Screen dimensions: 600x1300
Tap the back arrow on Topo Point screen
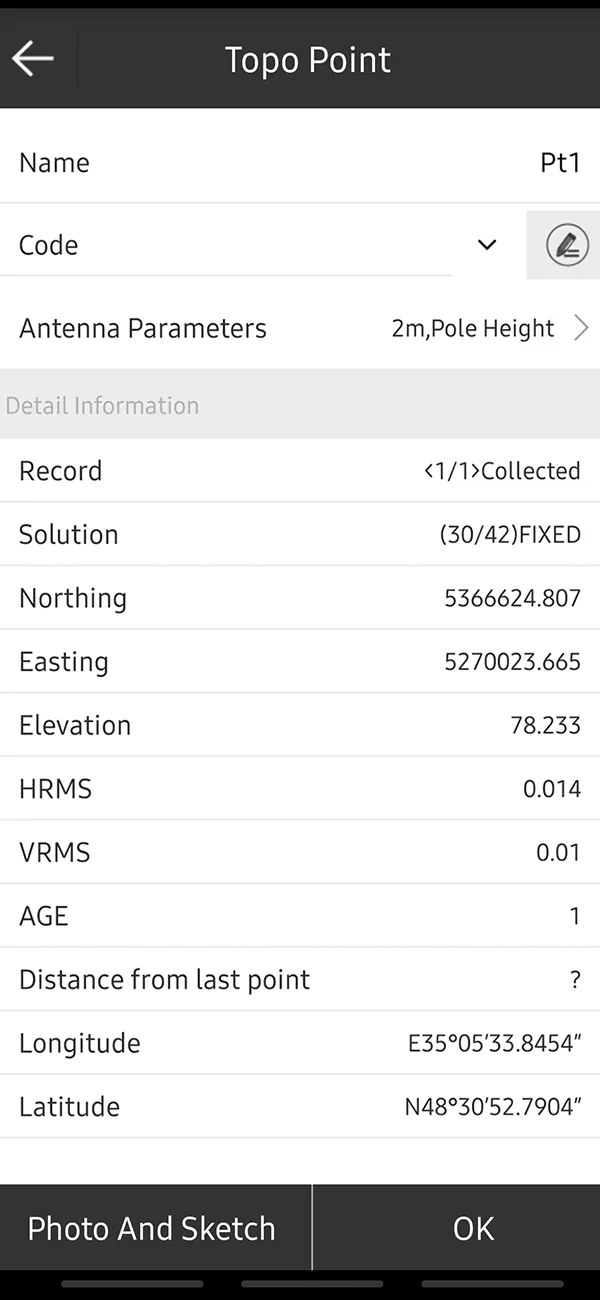point(32,58)
